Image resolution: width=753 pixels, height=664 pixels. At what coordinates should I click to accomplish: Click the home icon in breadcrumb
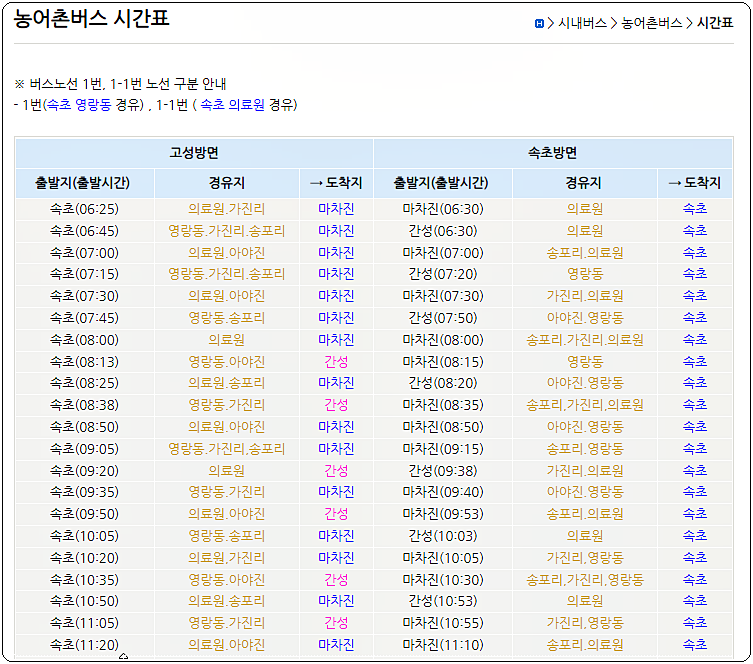pos(539,23)
